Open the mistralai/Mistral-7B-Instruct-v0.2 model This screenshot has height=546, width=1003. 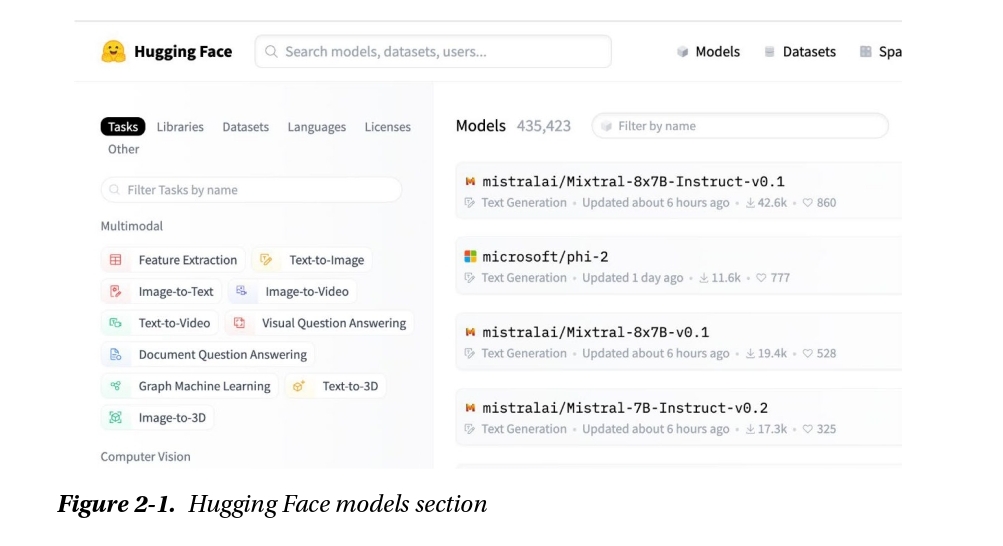(625, 408)
